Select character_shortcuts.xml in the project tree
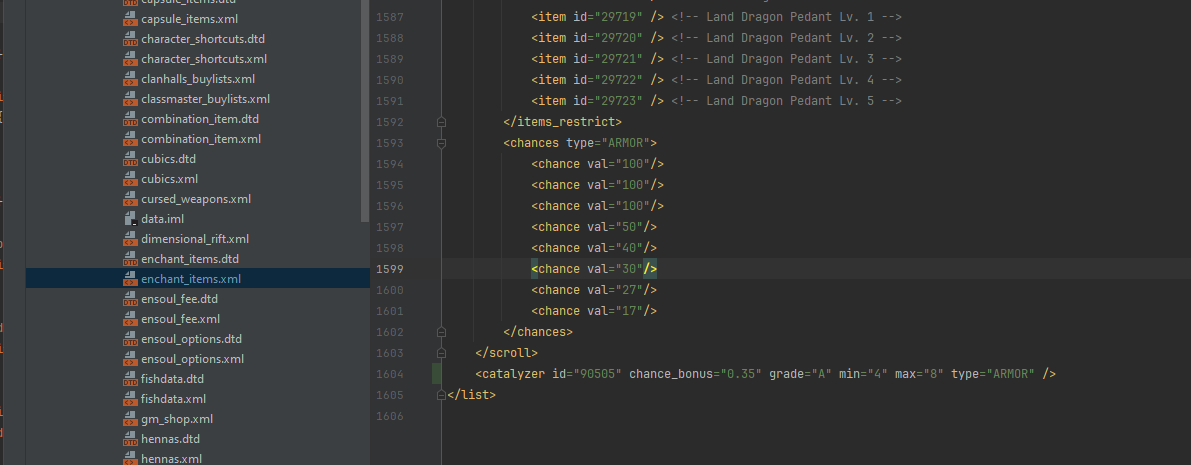 tap(204, 59)
